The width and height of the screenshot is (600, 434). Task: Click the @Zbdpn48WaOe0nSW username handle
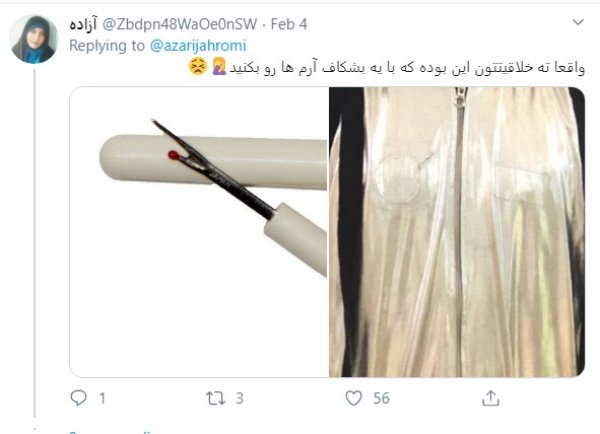click(179, 24)
